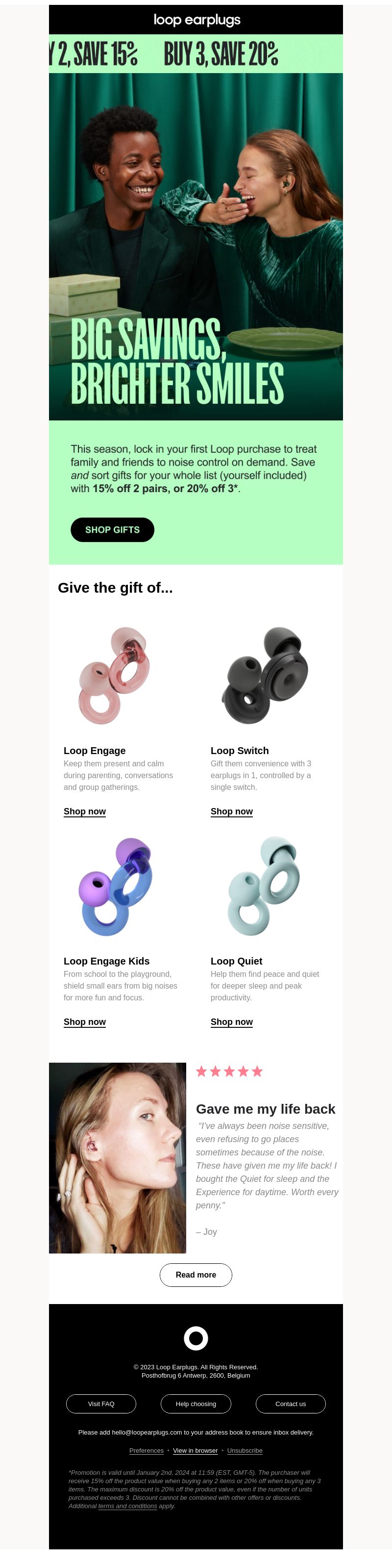This screenshot has height=1568, width=392.
Task: Open the pink Loop Engage earplugs image
Action: [114, 675]
